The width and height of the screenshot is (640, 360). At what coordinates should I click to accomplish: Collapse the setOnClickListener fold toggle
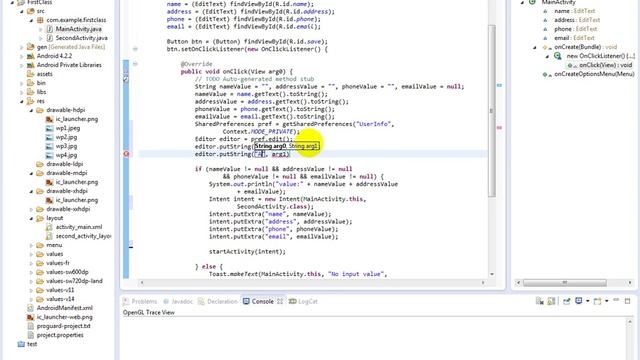point(135,49)
